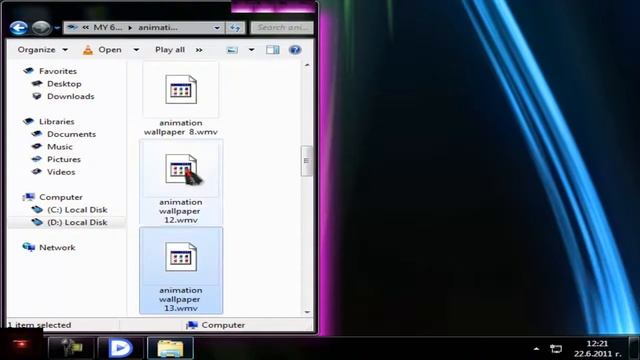Open Downloads in the navigation pane
Image resolution: width=640 pixels, height=360 pixels.
point(71,96)
